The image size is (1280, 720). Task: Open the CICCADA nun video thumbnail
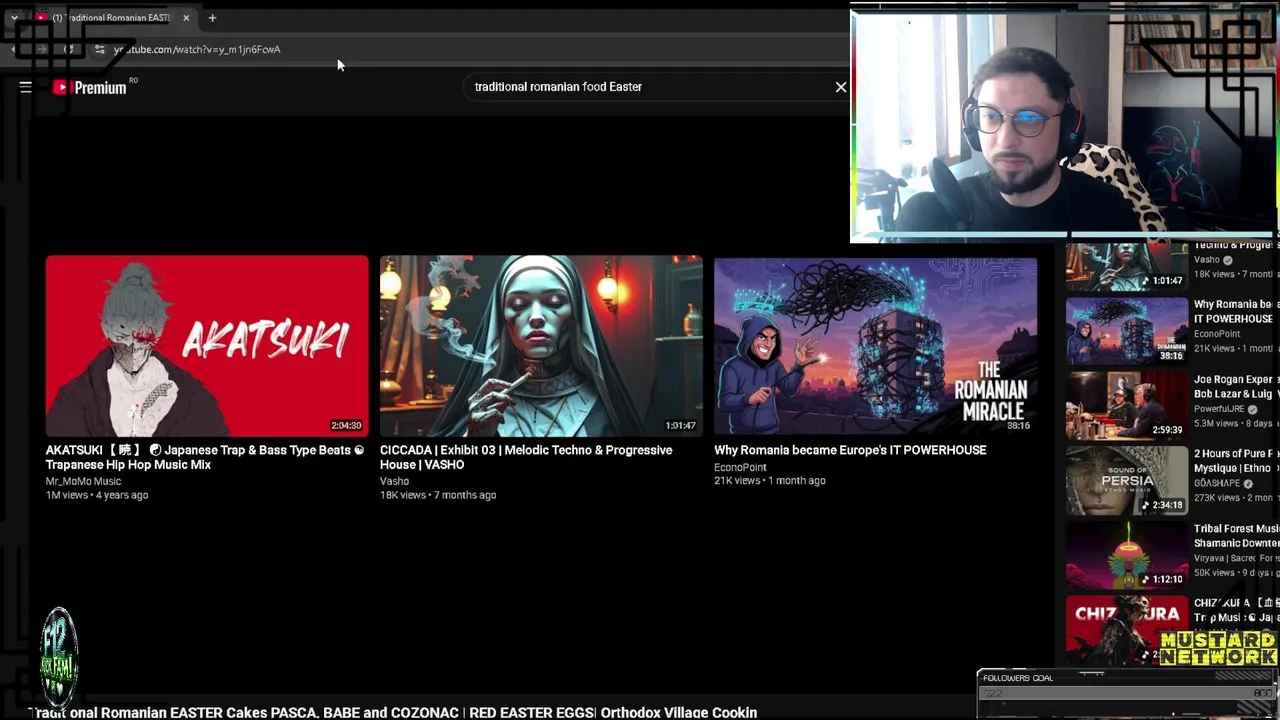tap(541, 346)
